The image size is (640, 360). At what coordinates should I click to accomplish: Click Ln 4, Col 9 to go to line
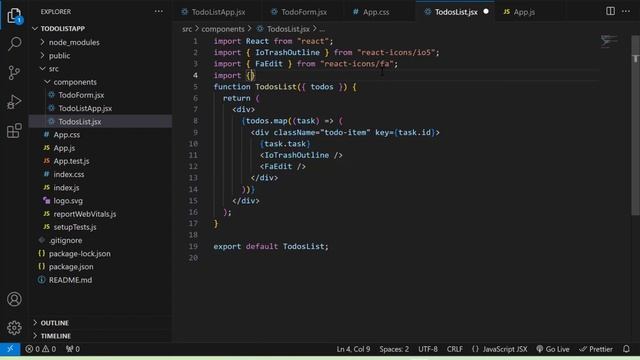pos(353,349)
